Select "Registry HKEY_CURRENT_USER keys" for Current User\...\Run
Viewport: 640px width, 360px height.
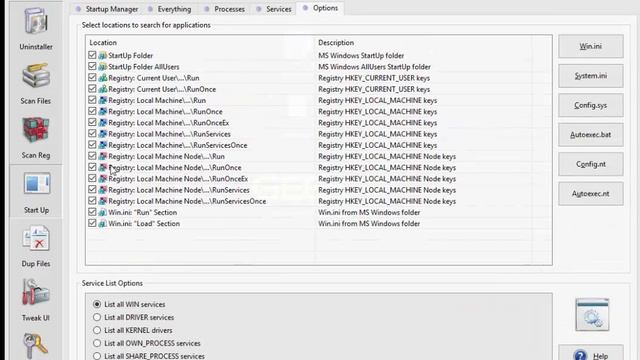pos(374,78)
